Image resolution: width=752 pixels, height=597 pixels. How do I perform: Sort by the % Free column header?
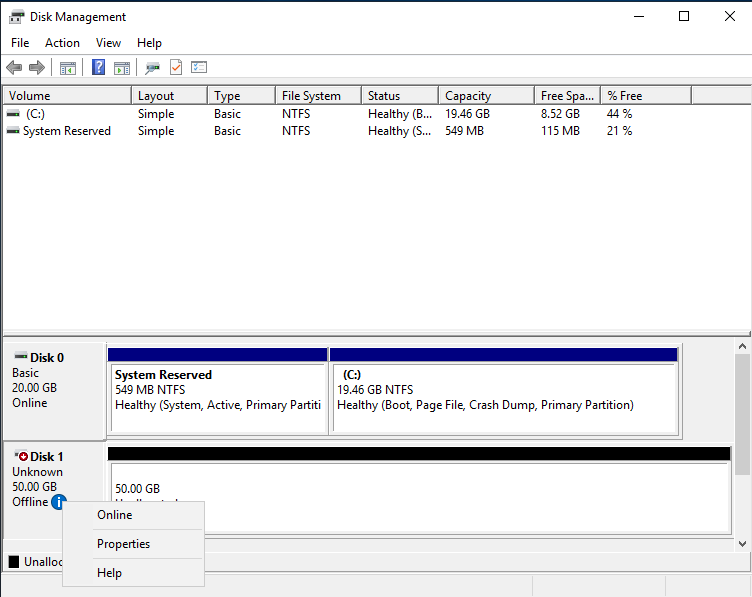pyautogui.click(x=646, y=95)
